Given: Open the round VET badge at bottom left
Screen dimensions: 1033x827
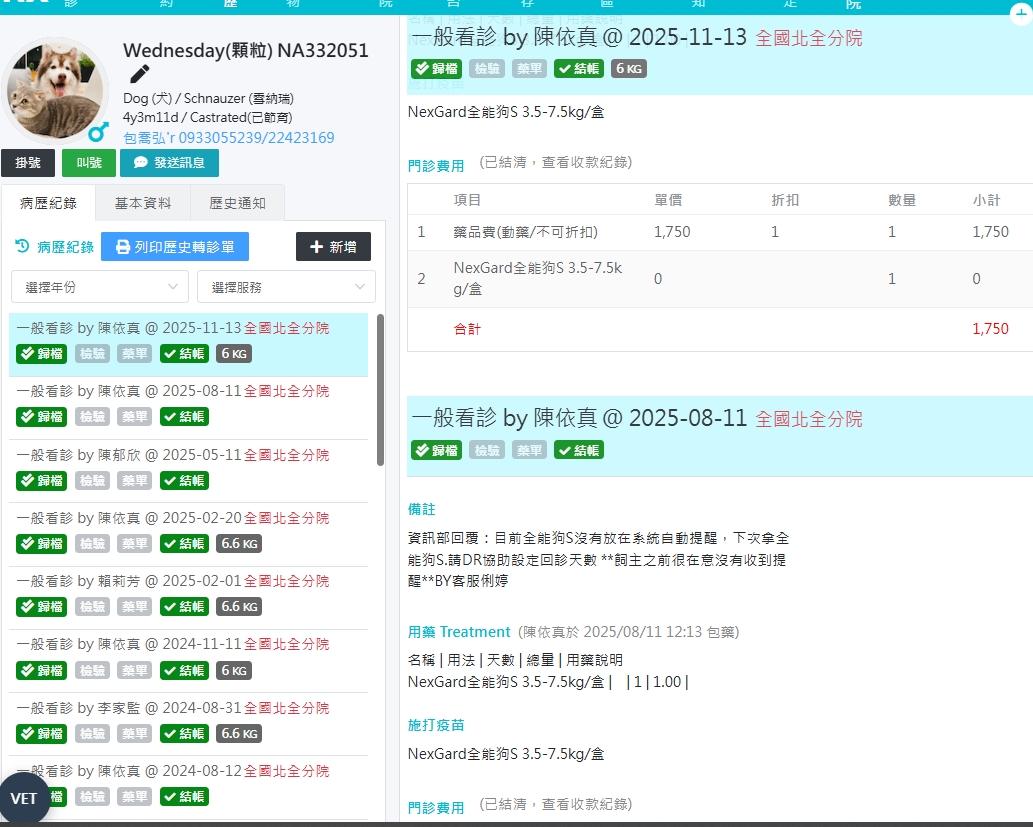Looking at the screenshot, I should point(24,798).
